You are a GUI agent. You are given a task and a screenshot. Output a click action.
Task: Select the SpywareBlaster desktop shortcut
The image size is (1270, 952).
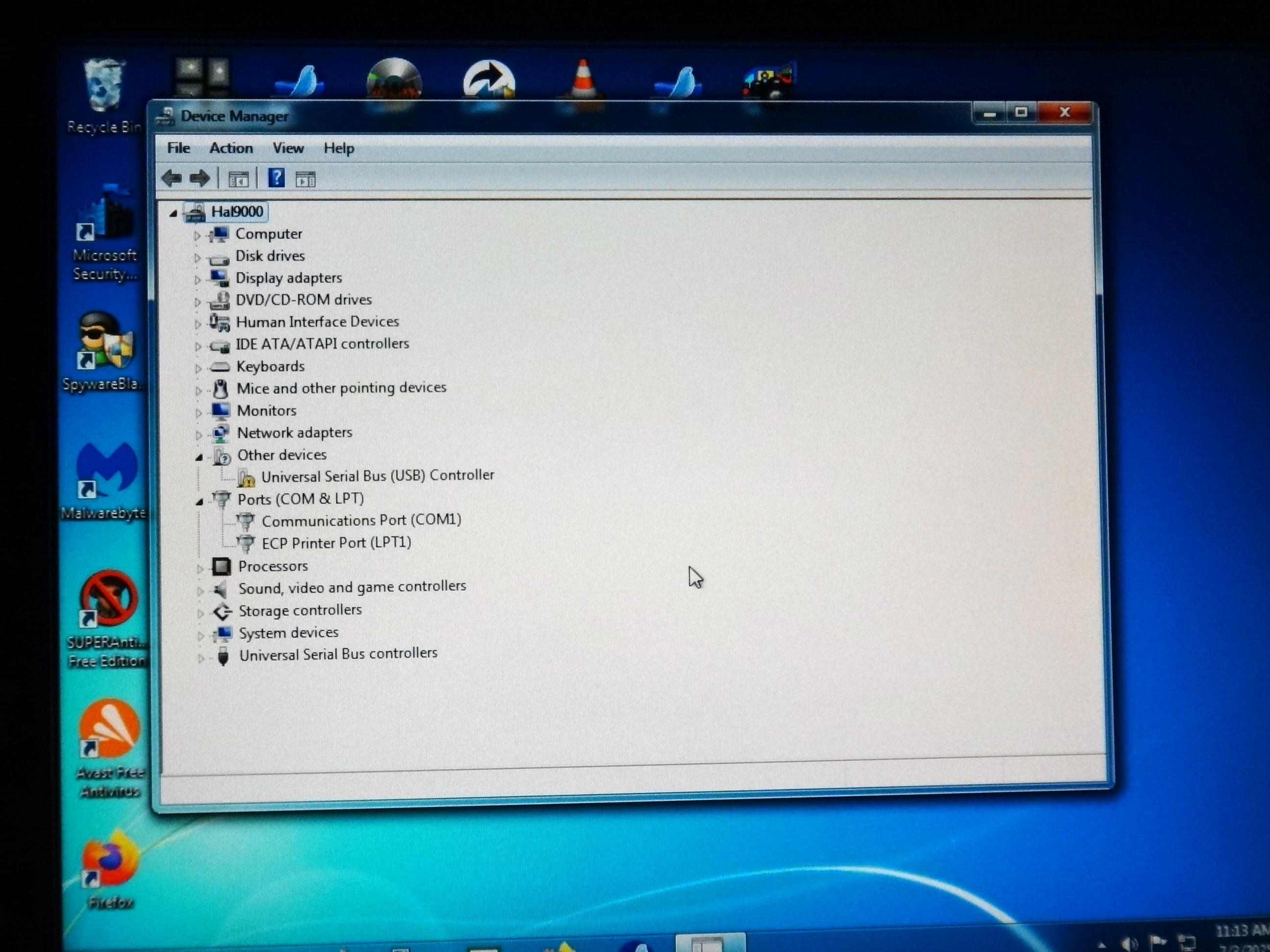(103, 351)
